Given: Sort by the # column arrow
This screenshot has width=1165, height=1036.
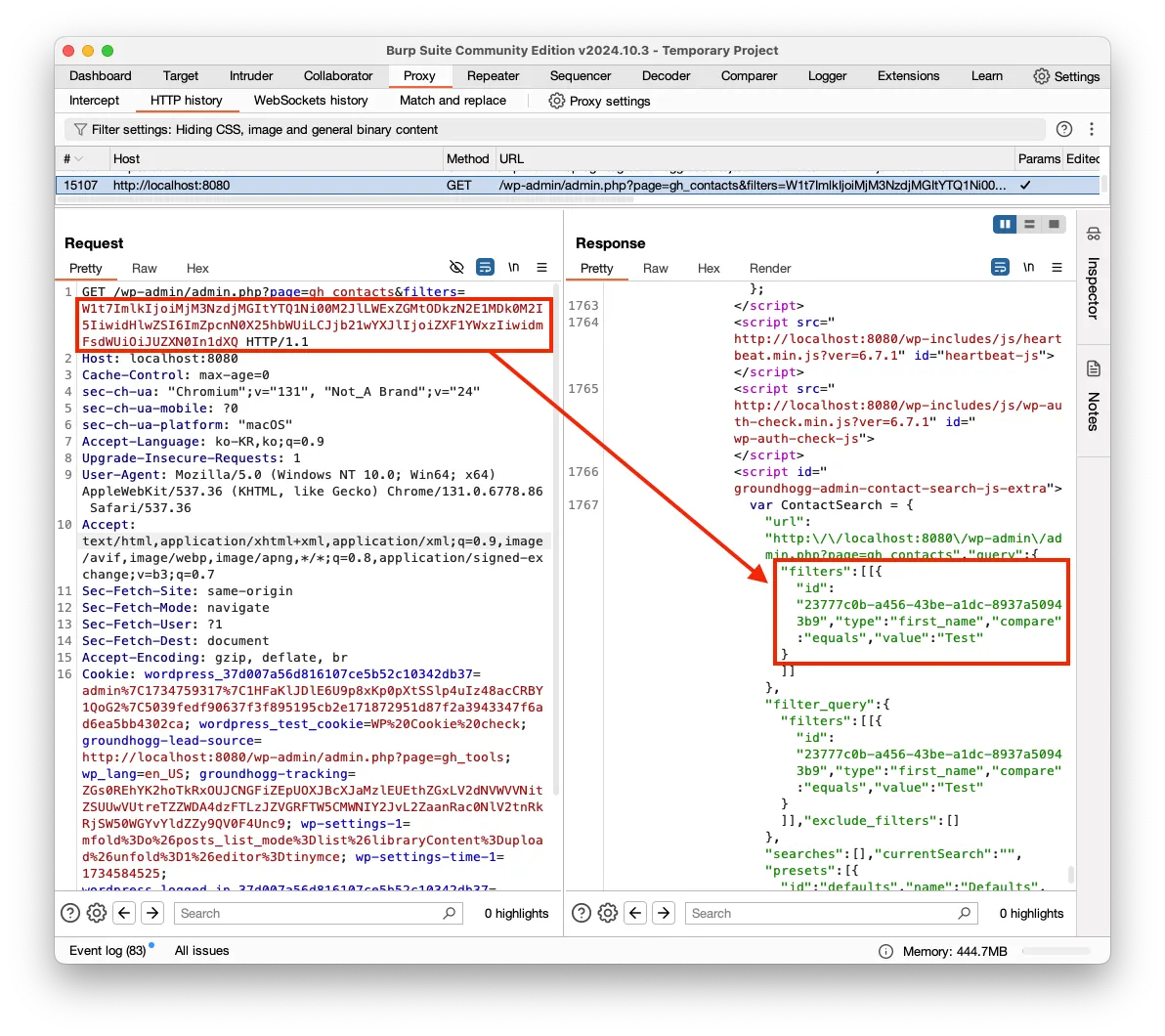Looking at the screenshot, I should point(77,158).
